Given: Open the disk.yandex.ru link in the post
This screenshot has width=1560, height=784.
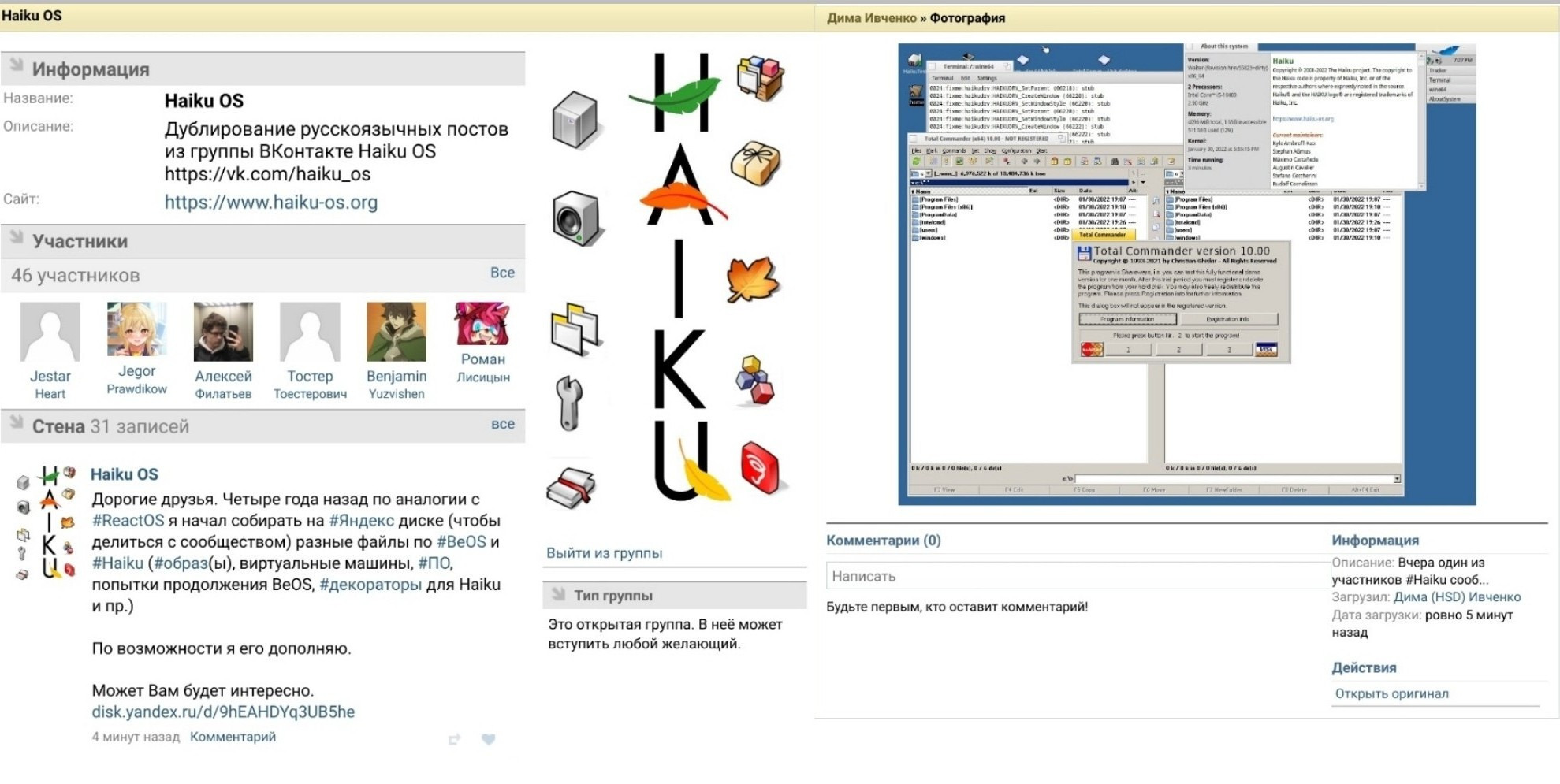Looking at the screenshot, I should pyautogui.click(x=223, y=712).
